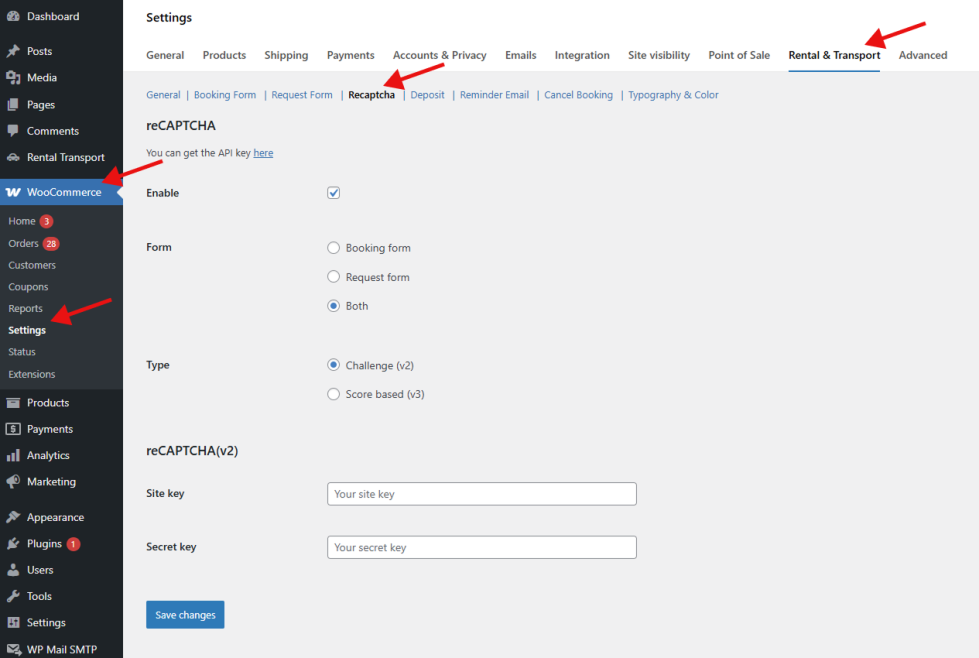The height and width of the screenshot is (658, 979).
Task: Select the Request form radio option
Action: [x=334, y=277]
